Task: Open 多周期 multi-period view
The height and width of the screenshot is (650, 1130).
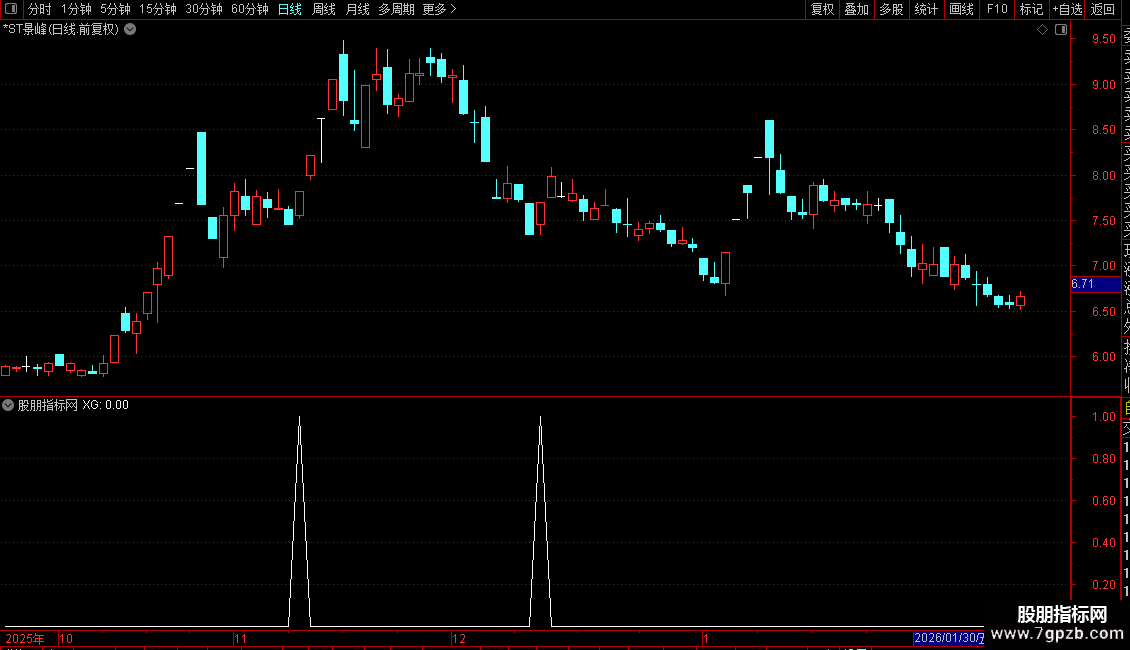Action: (x=396, y=9)
